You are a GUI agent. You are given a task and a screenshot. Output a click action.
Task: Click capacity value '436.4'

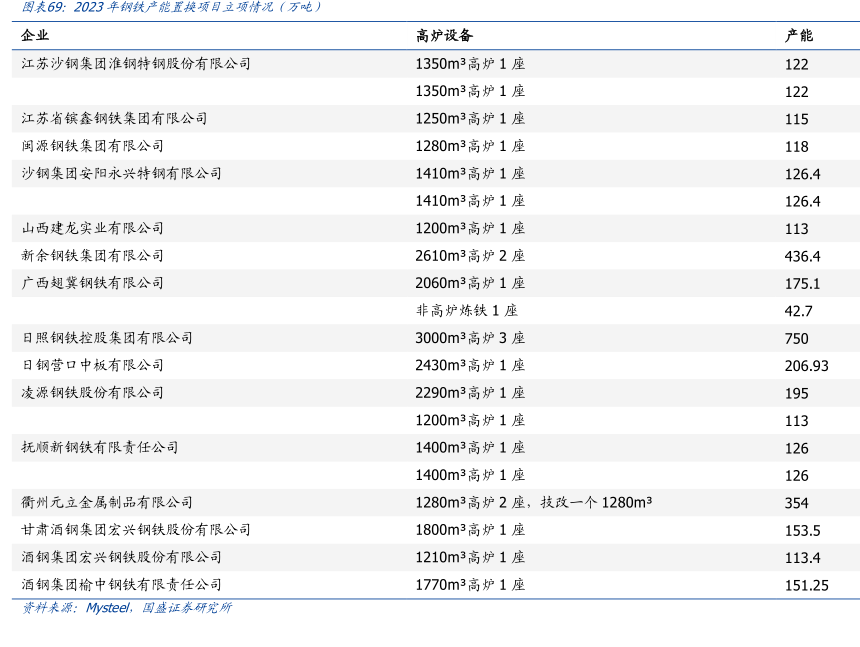802,257
